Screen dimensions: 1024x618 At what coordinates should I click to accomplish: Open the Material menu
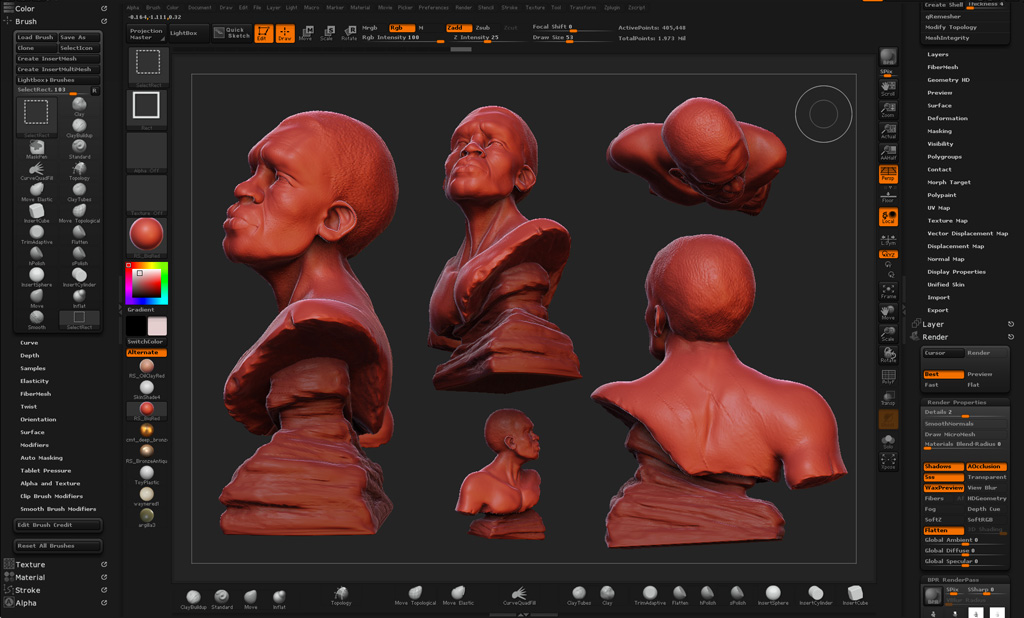(360, 7)
